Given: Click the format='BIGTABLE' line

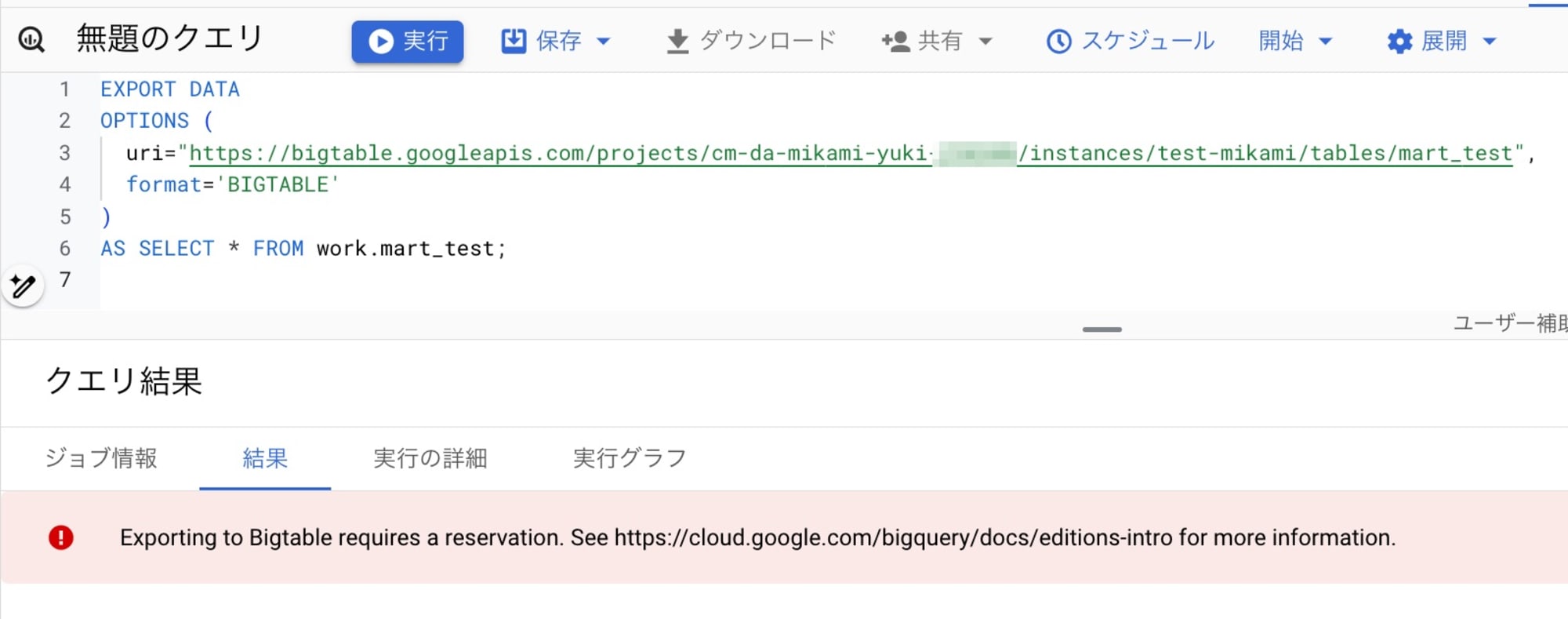Looking at the screenshot, I should (233, 184).
